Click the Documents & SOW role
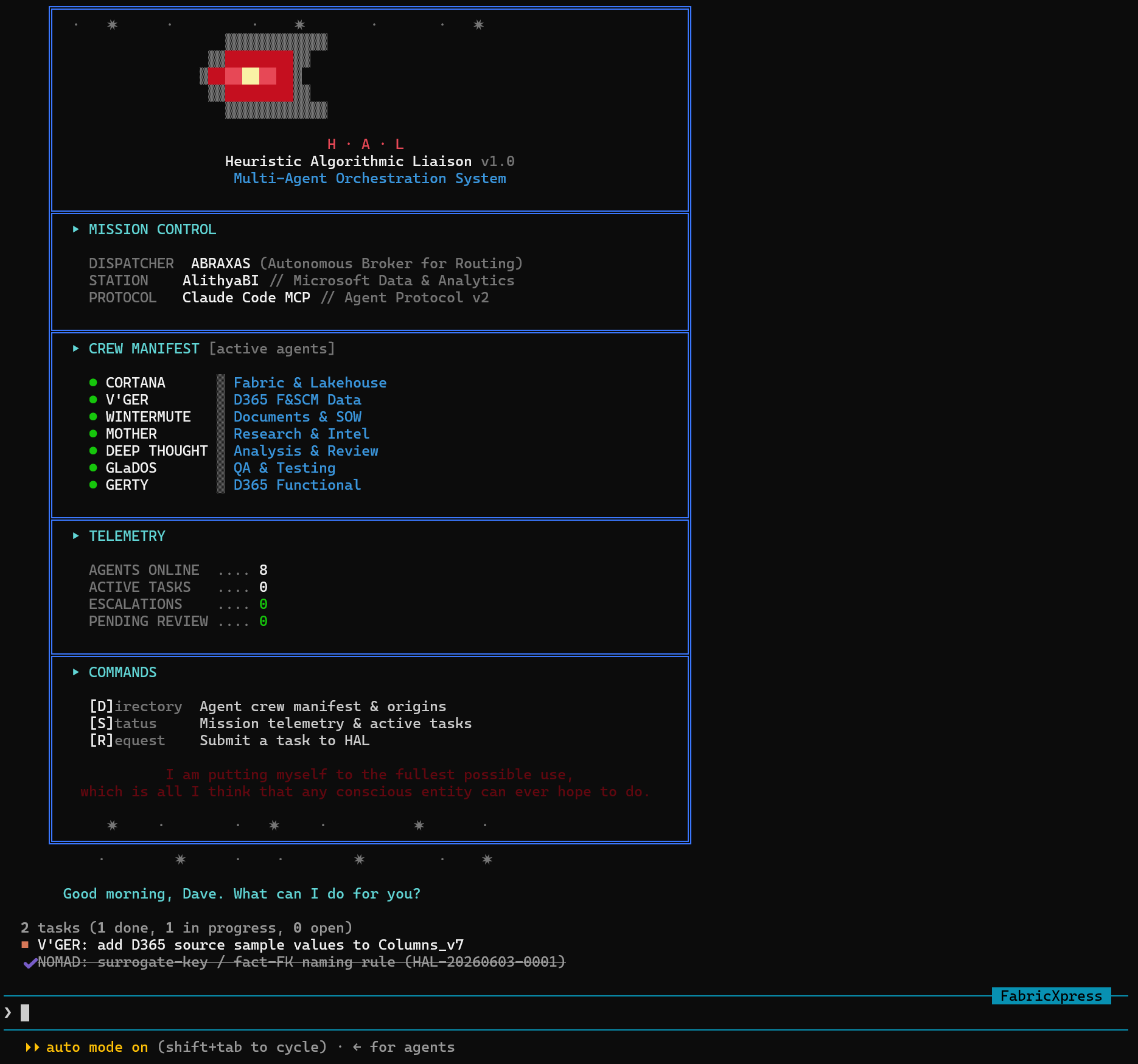 point(298,417)
